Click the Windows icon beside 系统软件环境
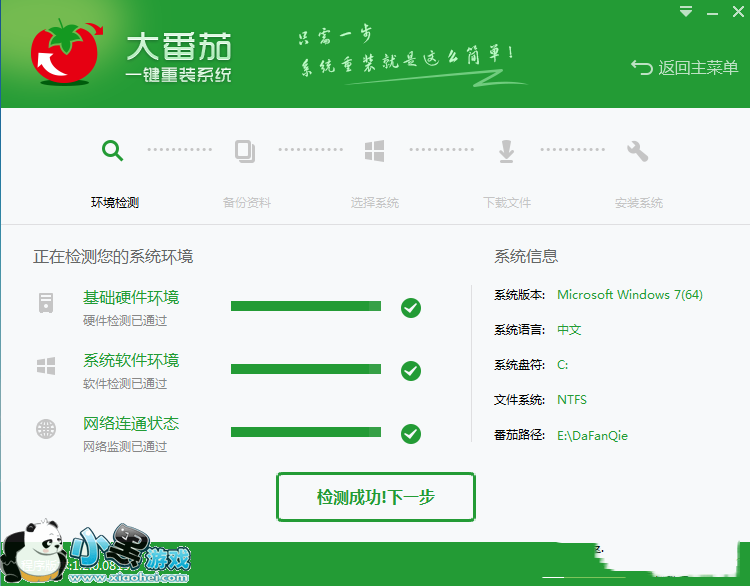The height and width of the screenshot is (586, 750). tap(46, 366)
